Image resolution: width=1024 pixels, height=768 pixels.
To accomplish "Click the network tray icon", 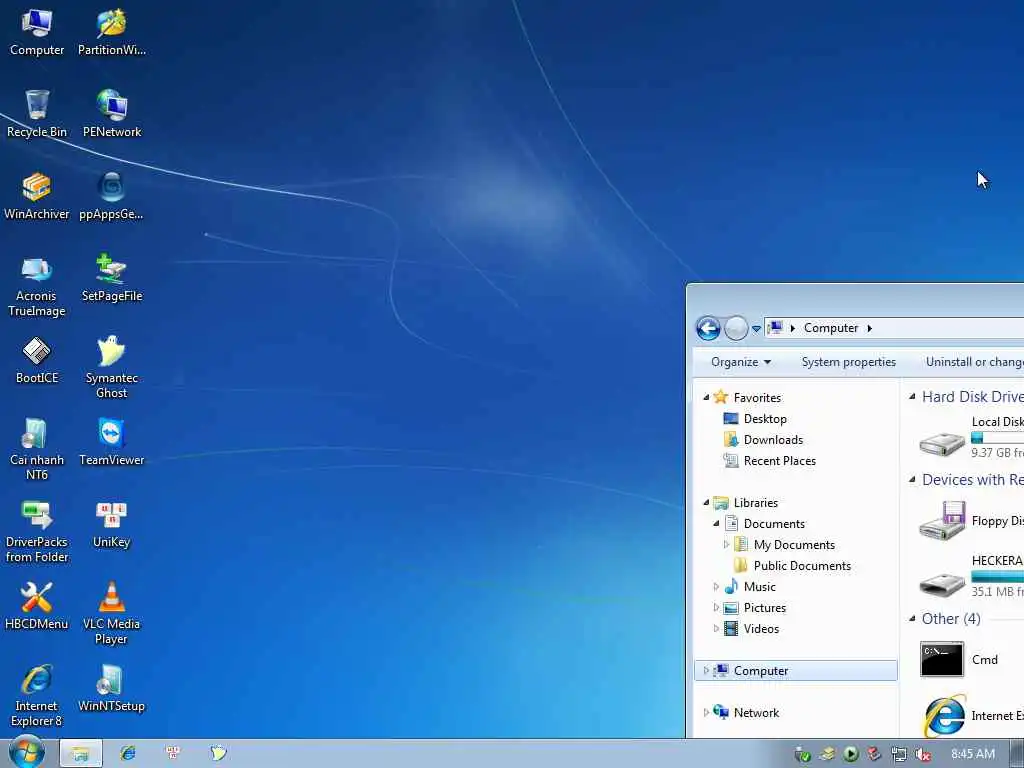I will click(899, 755).
